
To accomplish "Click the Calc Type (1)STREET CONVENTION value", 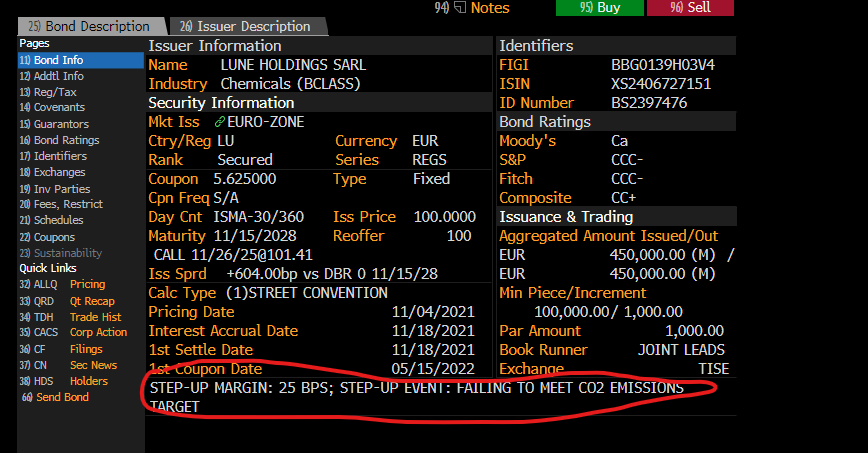I will click(307, 293).
